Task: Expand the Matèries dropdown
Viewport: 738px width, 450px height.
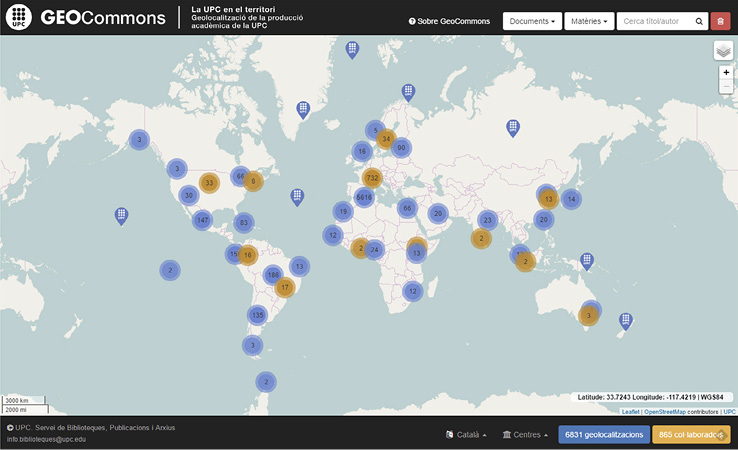Action: pos(589,21)
